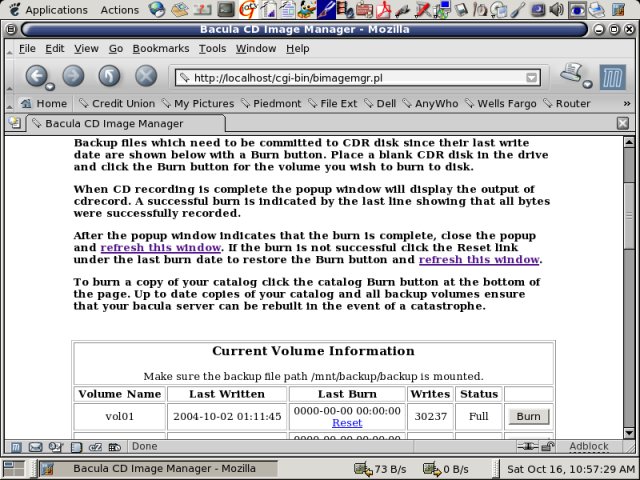Open the GNOME Actions menu
The height and width of the screenshot is (480, 640).
(120, 10)
